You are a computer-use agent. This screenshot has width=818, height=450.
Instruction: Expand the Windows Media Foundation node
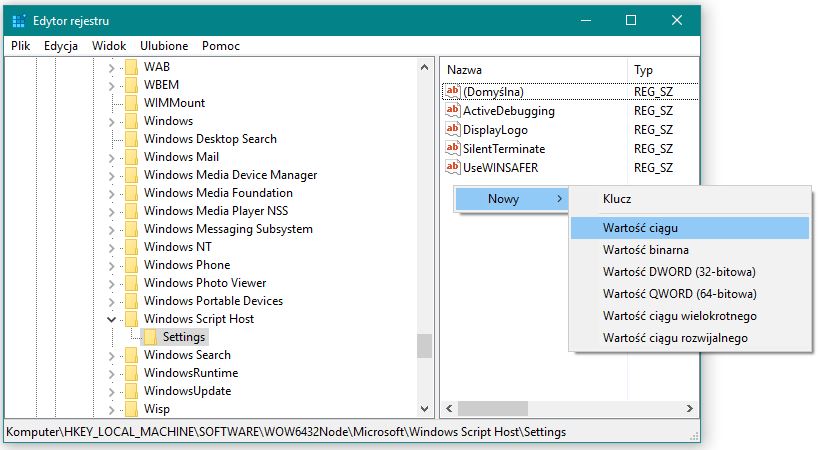pos(111,193)
